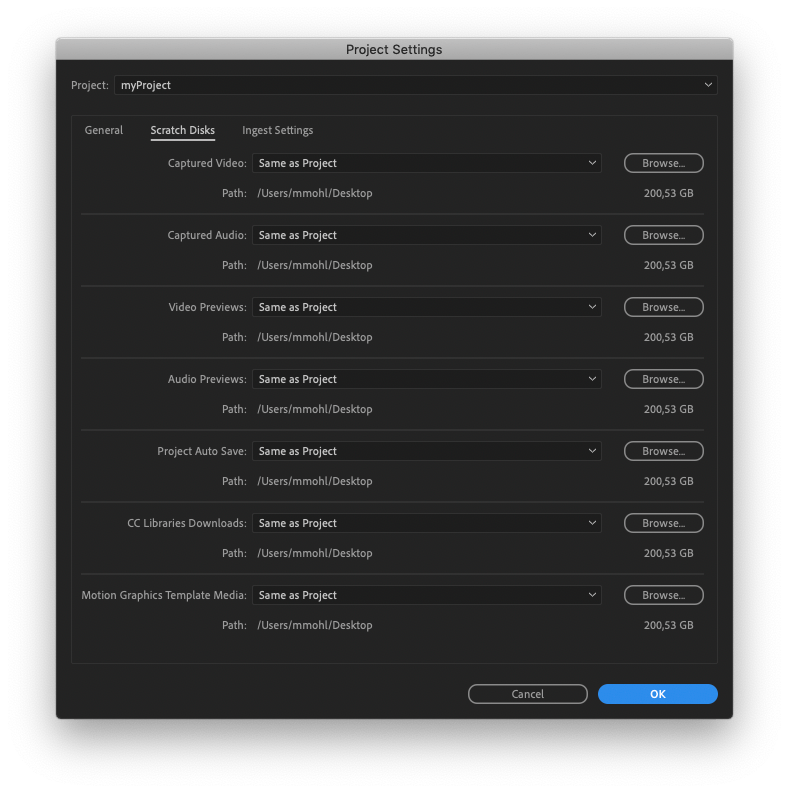
Task: Confirm settings with the OK button
Action: coord(658,694)
